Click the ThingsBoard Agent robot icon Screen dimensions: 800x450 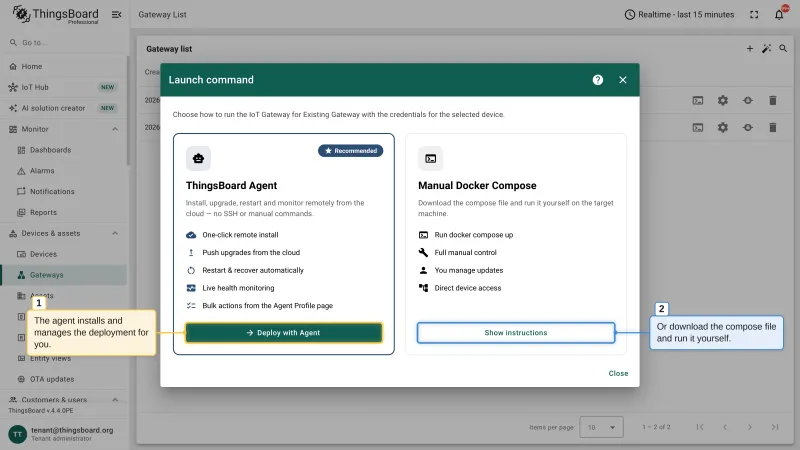198,158
